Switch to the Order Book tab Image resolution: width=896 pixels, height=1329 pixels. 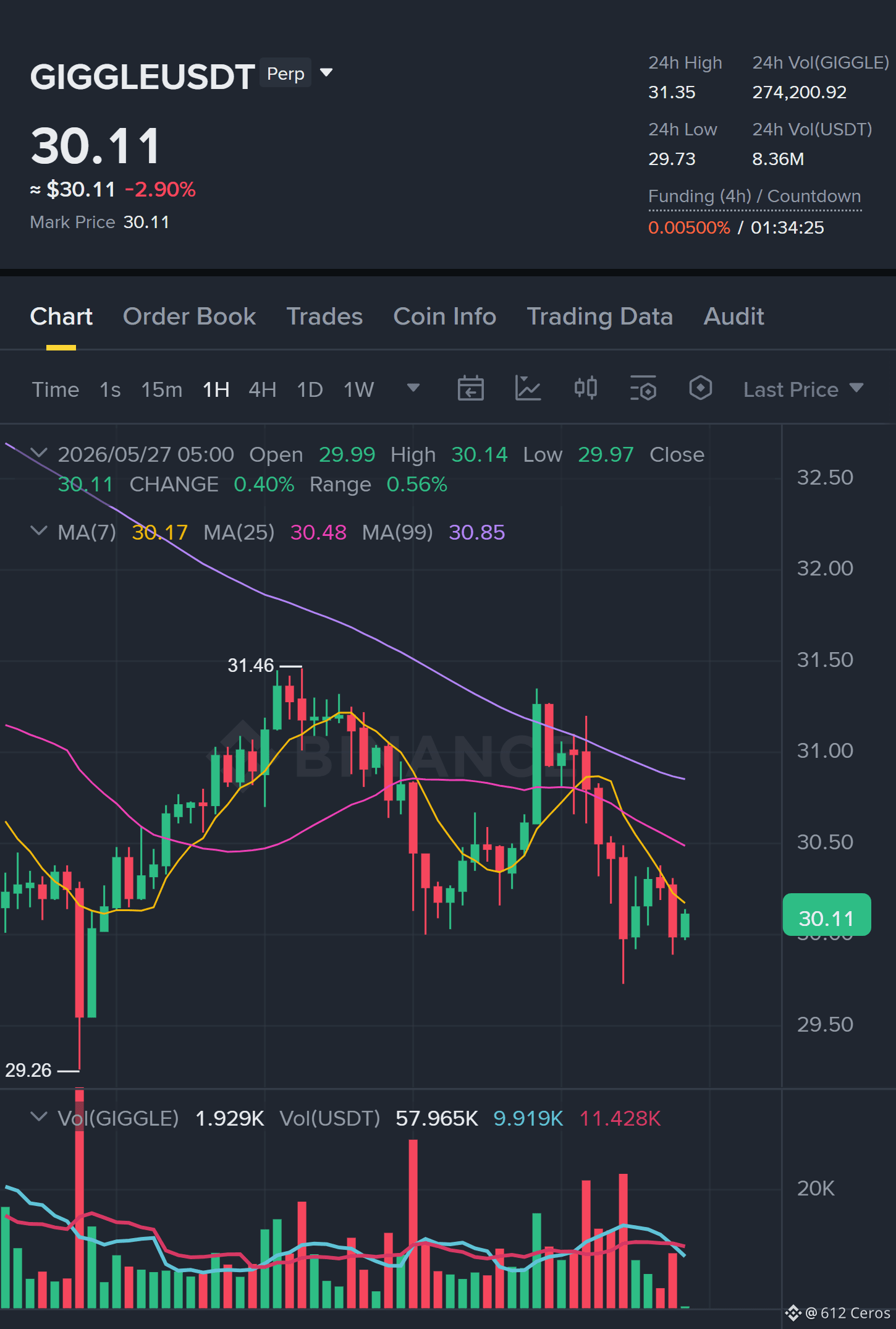(x=189, y=316)
